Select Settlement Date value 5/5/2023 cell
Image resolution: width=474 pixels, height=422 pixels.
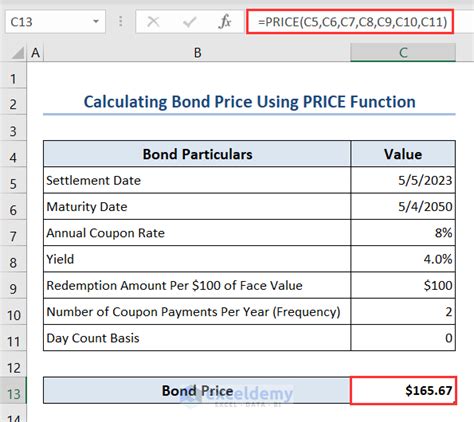(403, 180)
